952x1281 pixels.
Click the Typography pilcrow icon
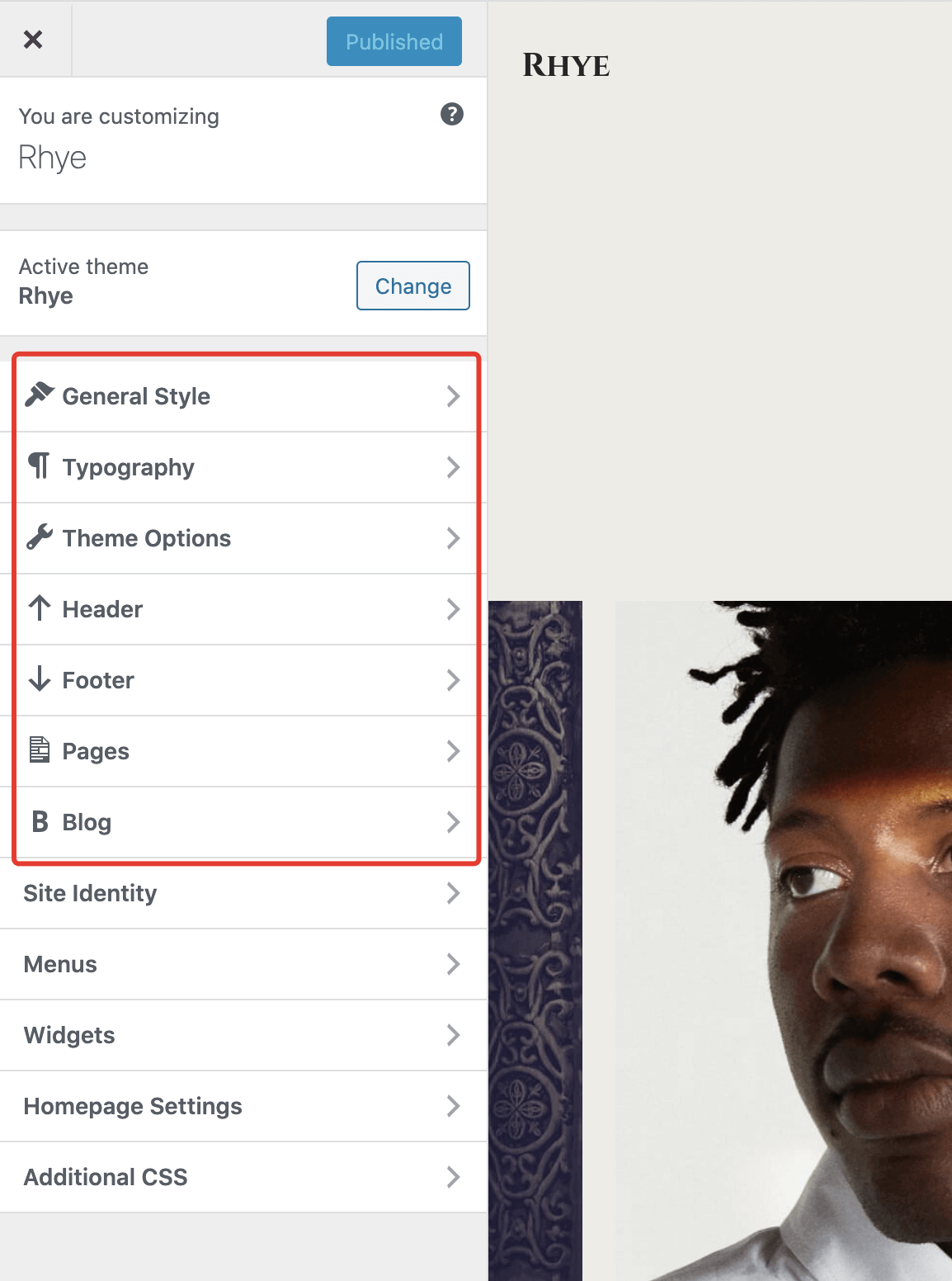click(x=39, y=466)
